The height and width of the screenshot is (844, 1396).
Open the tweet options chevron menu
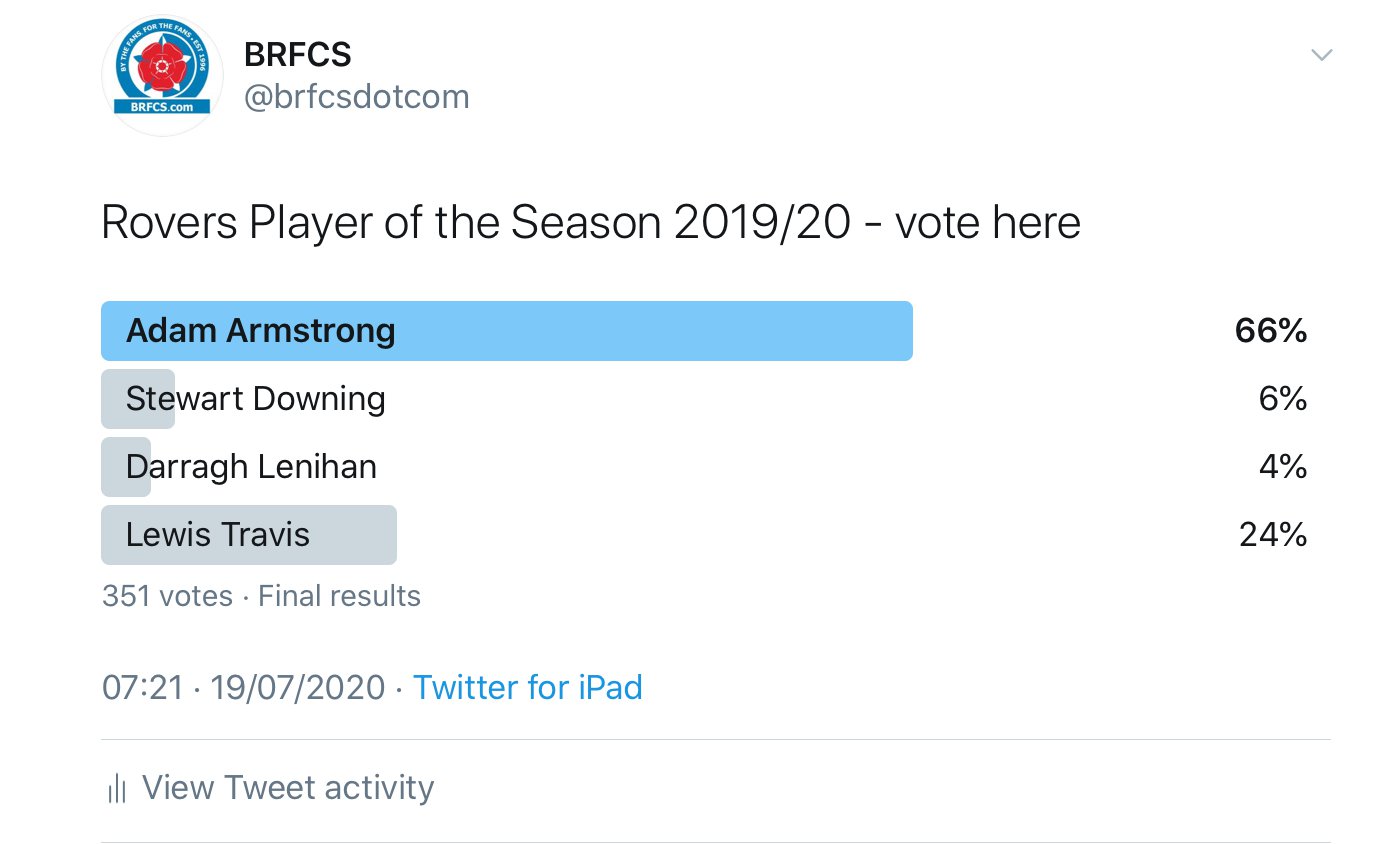point(1321,55)
